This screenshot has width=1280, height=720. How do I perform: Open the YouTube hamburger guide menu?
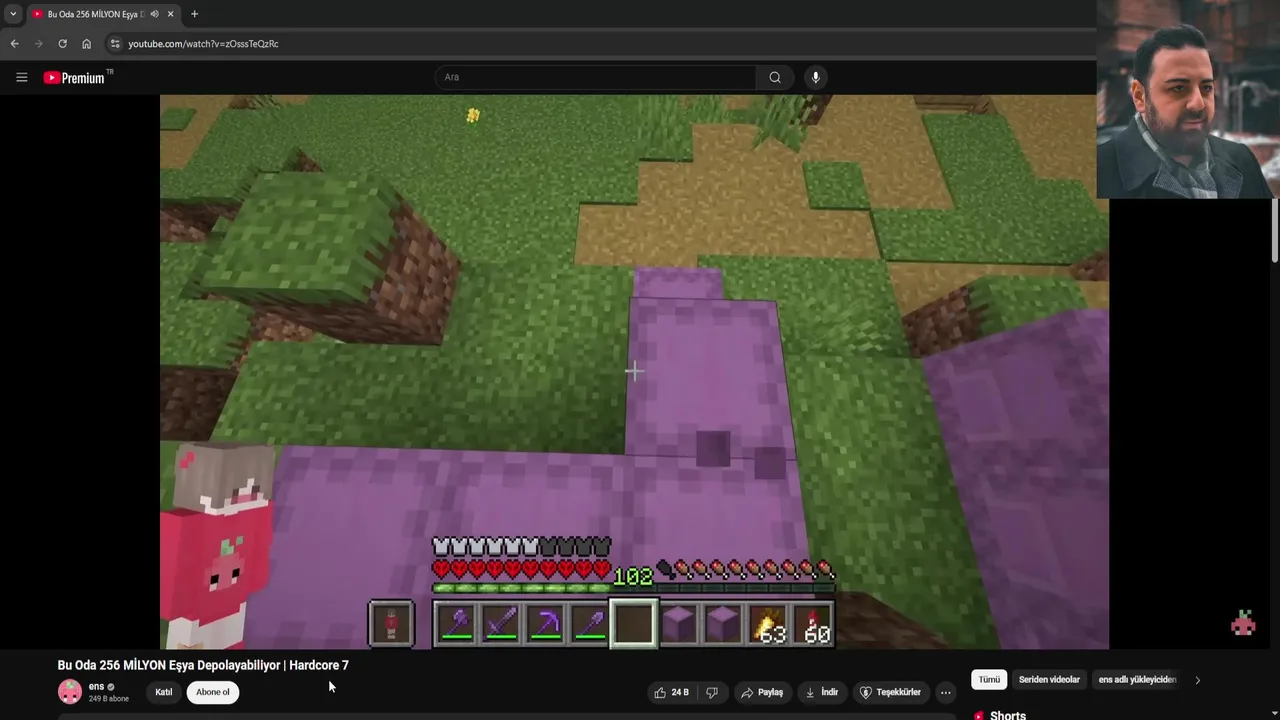pyautogui.click(x=21, y=77)
